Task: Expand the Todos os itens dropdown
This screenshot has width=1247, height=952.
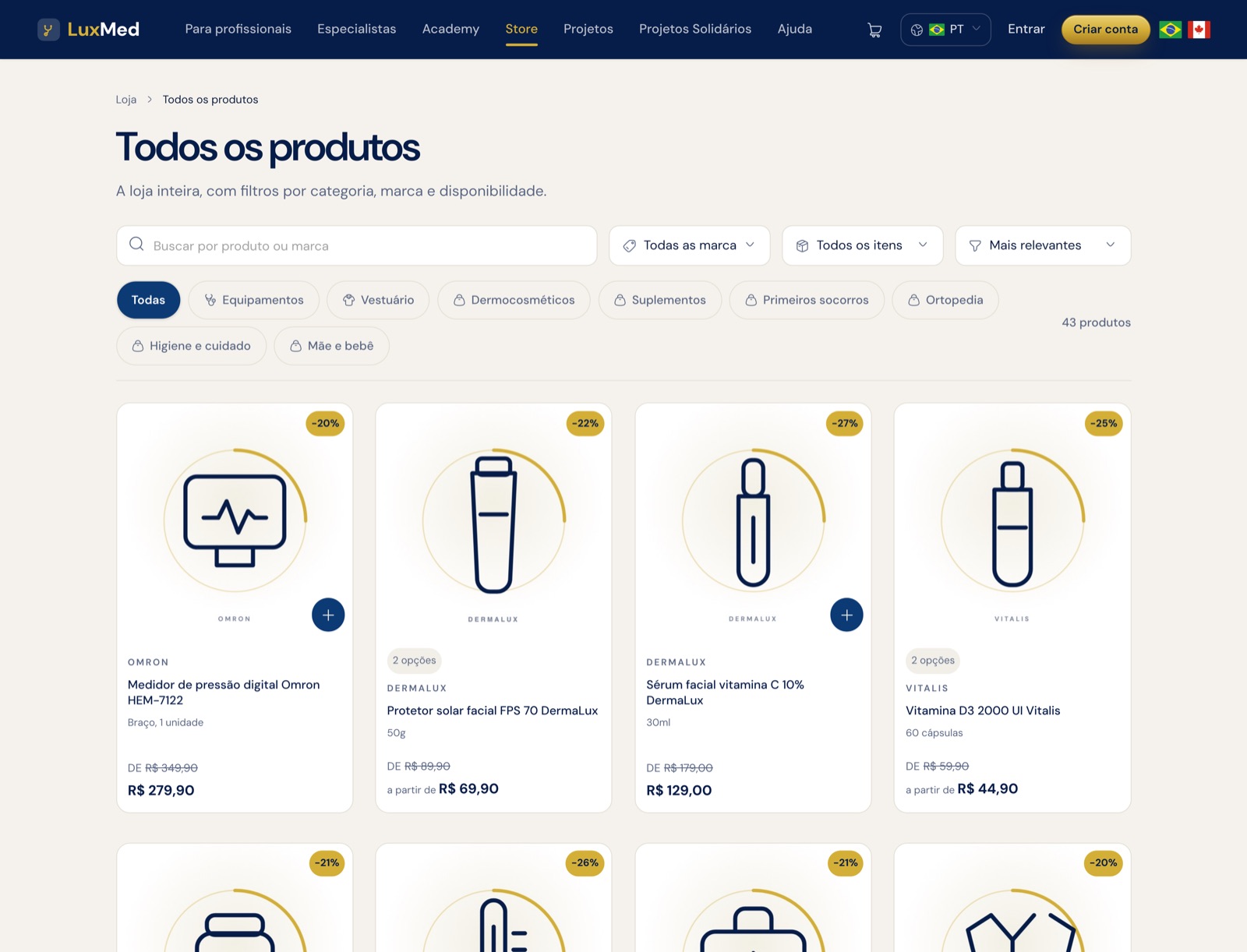Action: point(862,245)
